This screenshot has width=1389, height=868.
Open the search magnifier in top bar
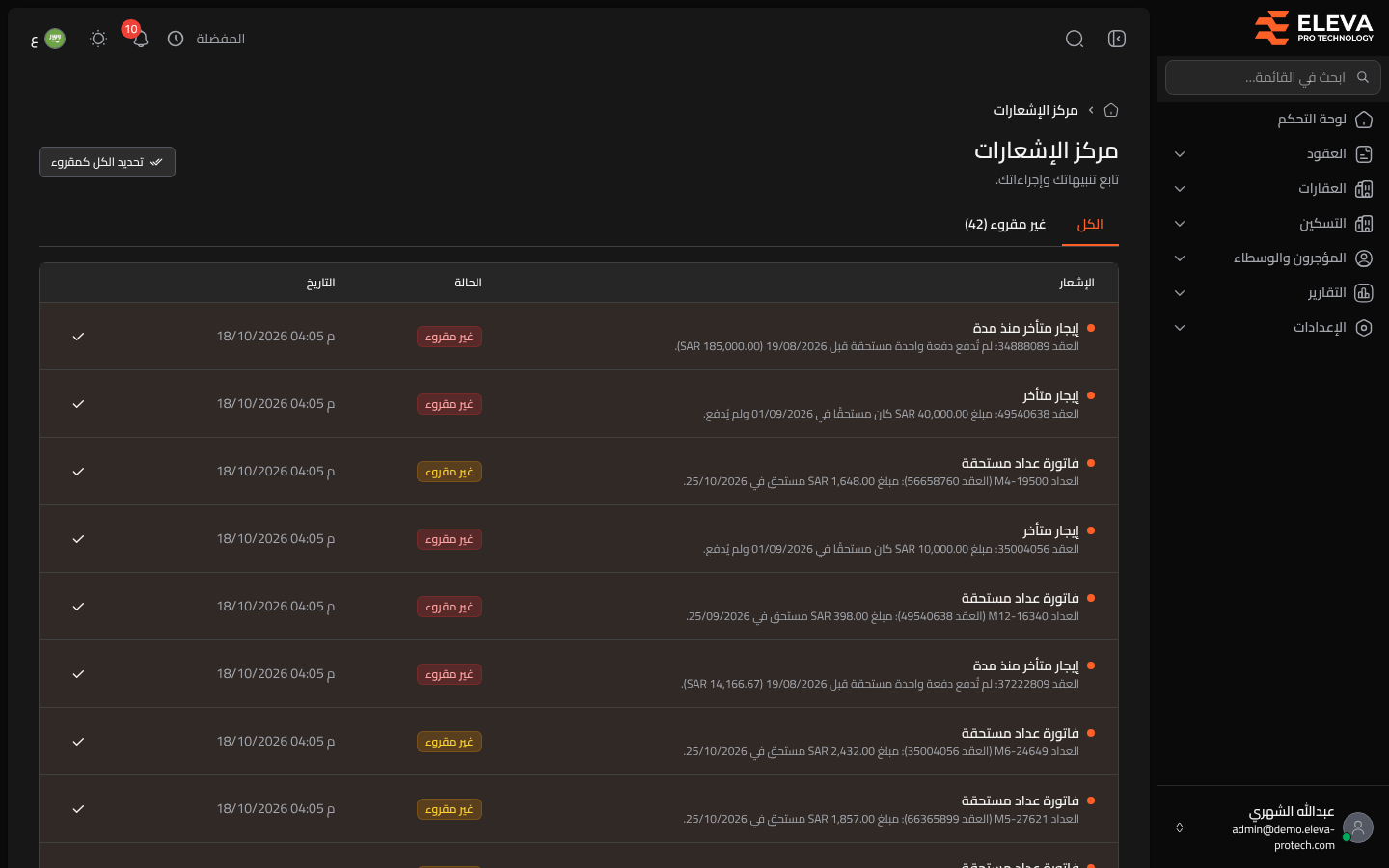1075,39
